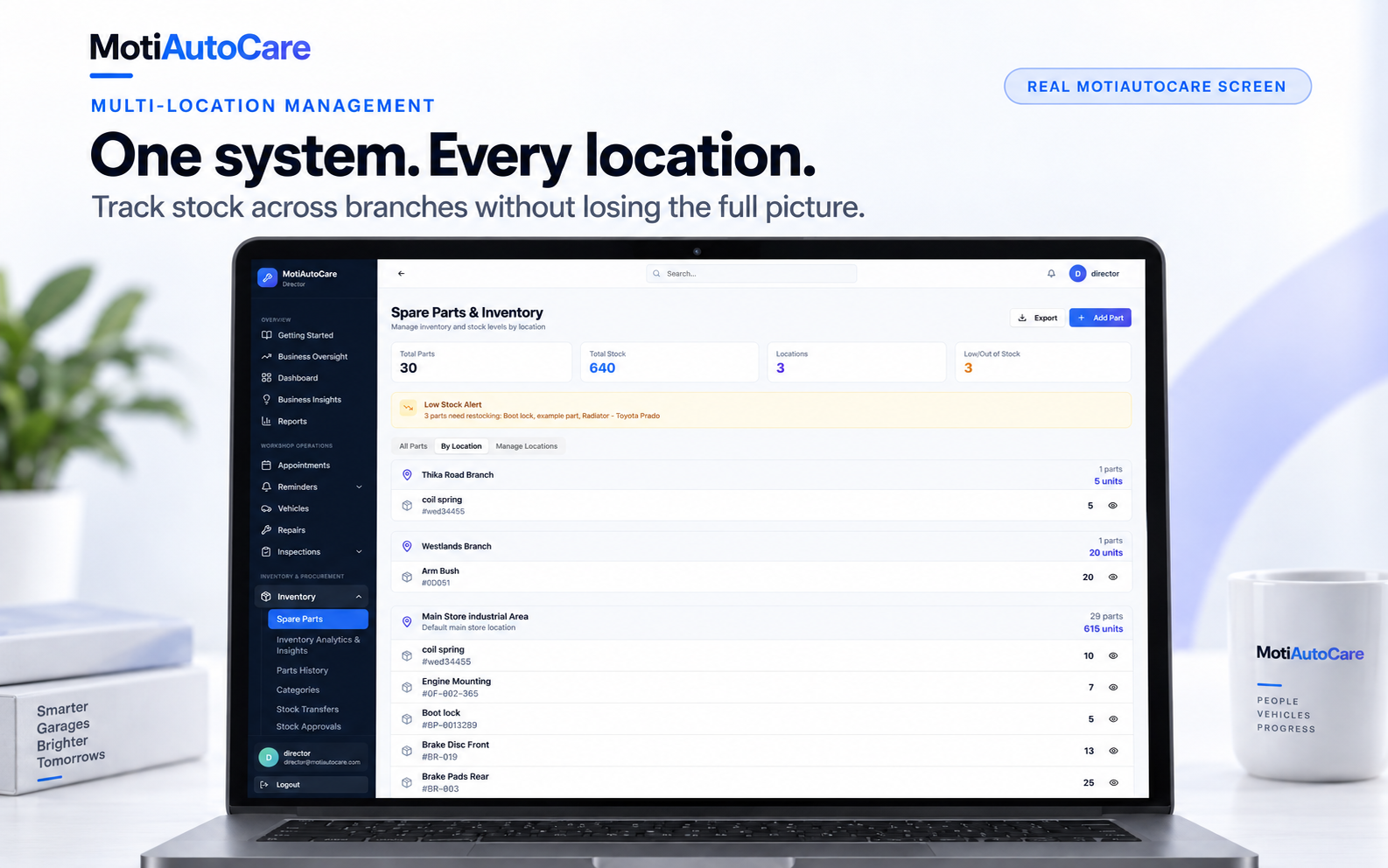Click the package icon beside Brake Disc Front
Screen dimensions: 1388x868
pos(407,751)
